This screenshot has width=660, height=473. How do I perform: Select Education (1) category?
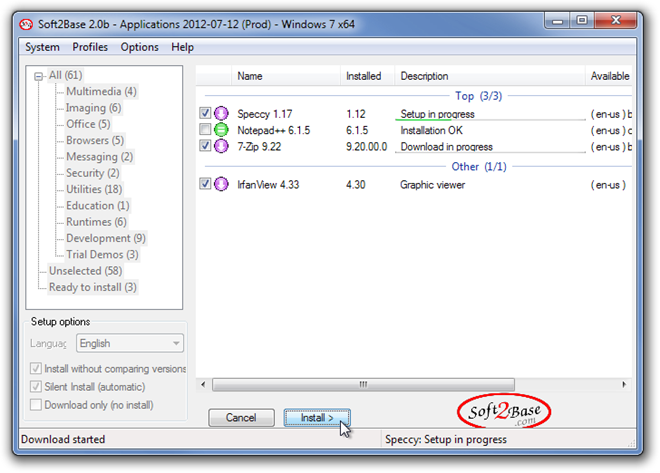[98, 205]
